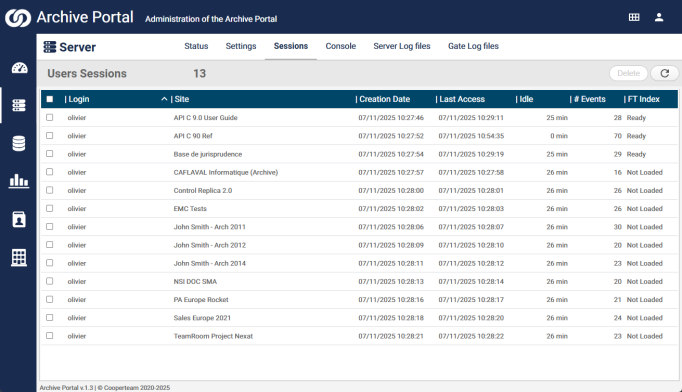682x392 pixels.
Task: Open the Console tab
Action: tap(341, 46)
